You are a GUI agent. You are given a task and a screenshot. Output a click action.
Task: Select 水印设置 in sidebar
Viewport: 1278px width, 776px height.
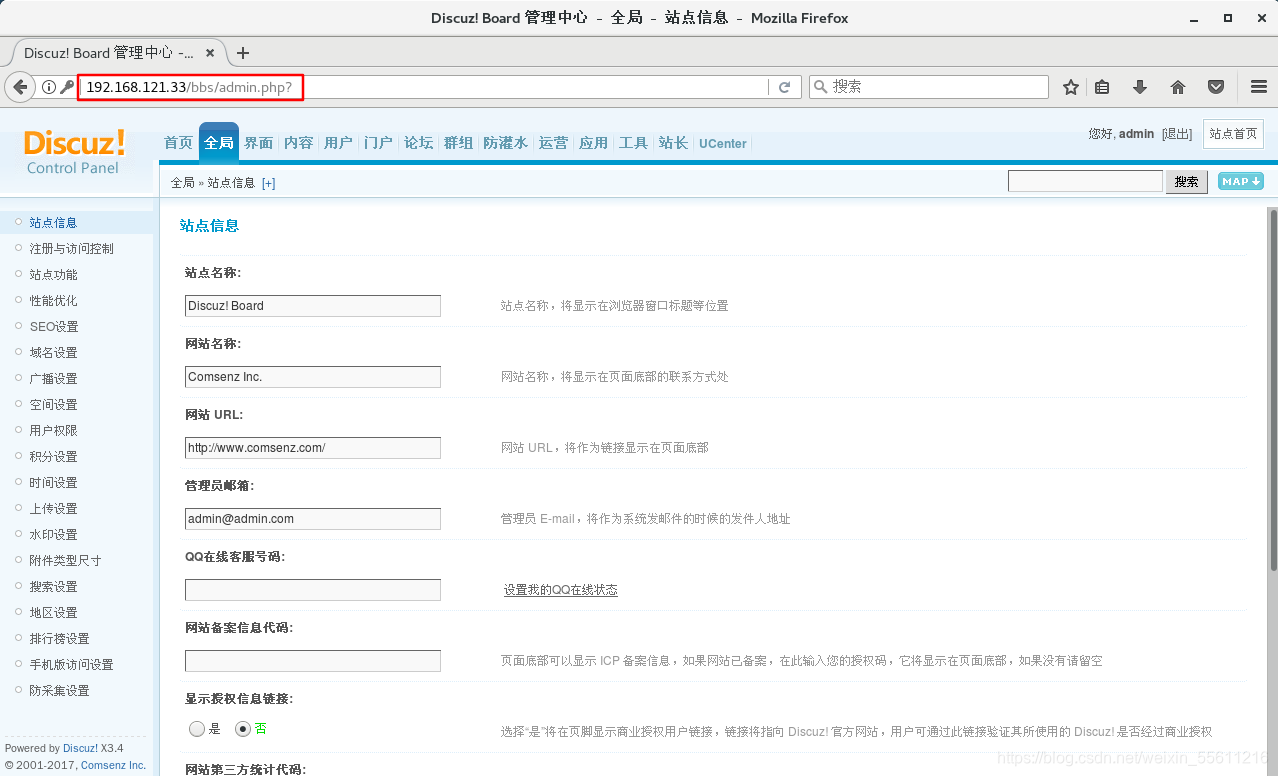[54, 535]
